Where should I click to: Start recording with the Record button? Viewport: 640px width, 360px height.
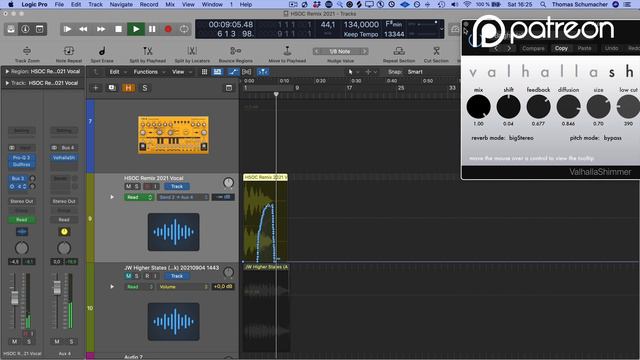168,29
